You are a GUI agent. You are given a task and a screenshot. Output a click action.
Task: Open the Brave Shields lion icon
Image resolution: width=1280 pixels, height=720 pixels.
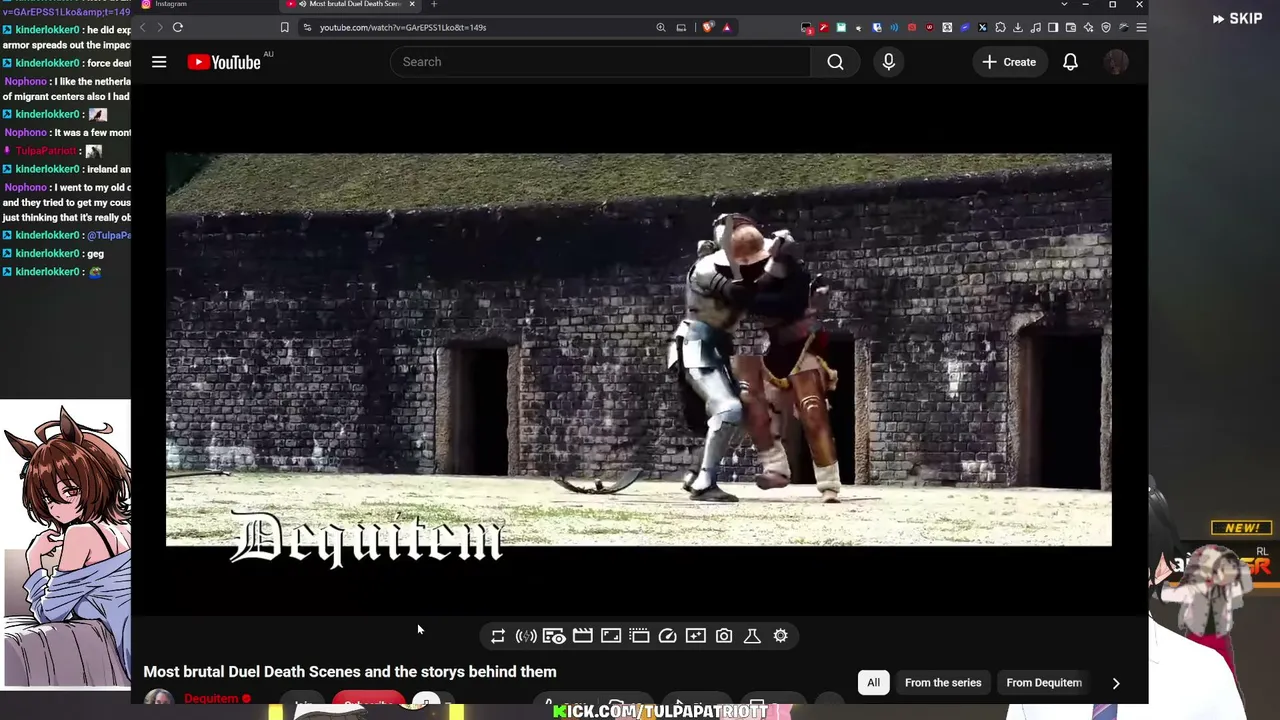coord(708,27)
